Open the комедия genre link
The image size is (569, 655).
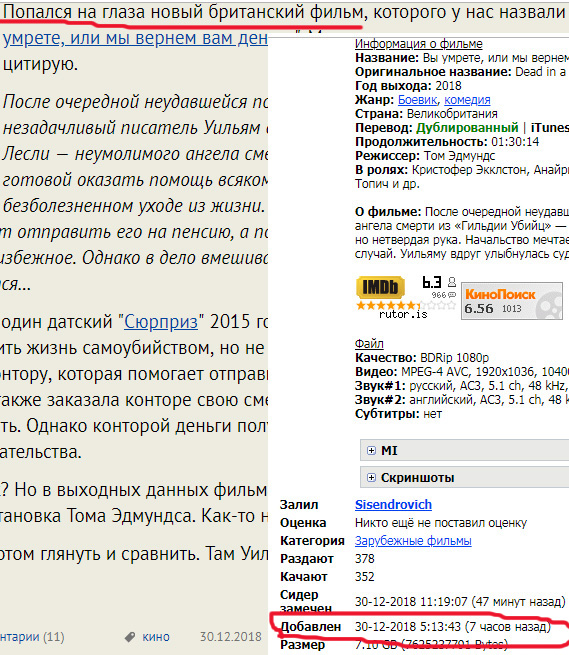[x=467, y=100]
